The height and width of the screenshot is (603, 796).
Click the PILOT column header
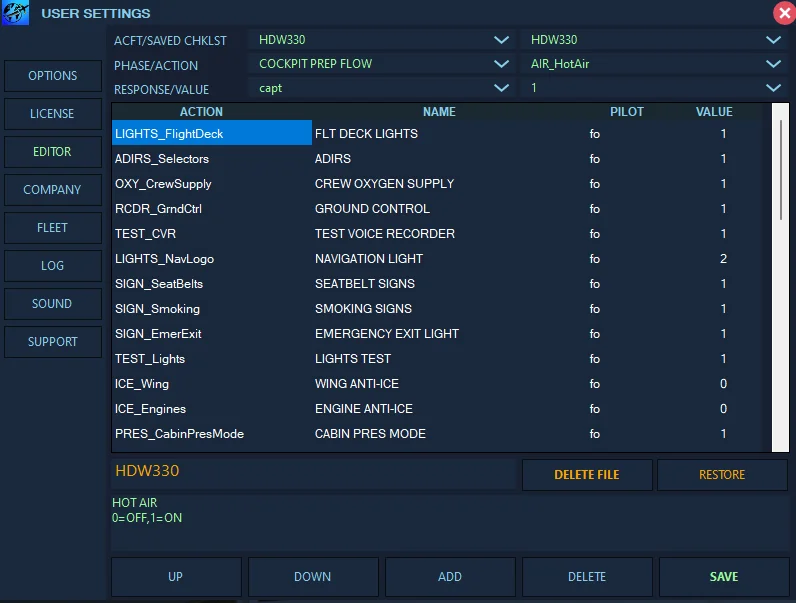coord(626,112)
